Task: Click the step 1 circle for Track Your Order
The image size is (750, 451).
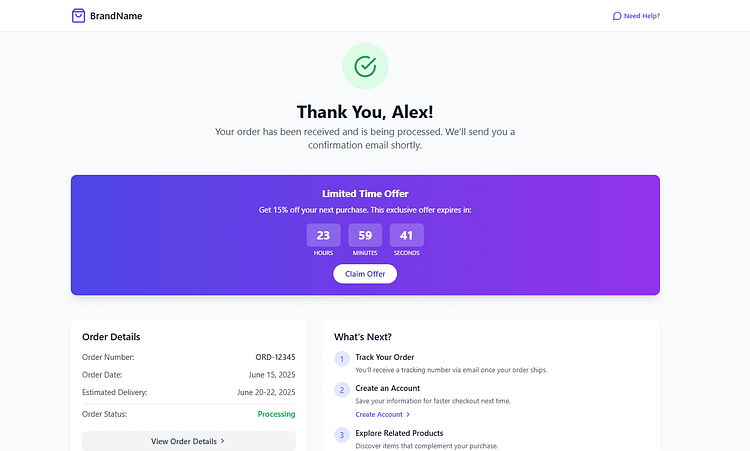Action: tap(342, 359)
